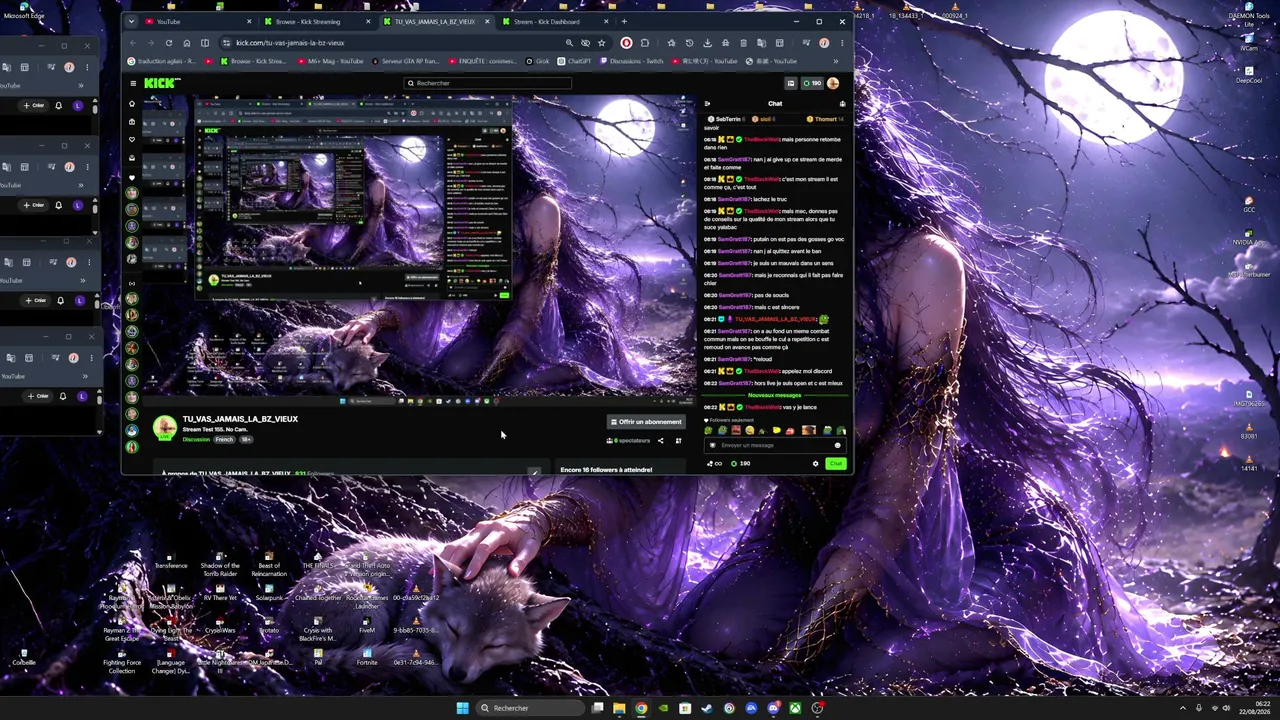Send message with green Chat button
This screenshot has width=1280, height=720.
point(836,464)
